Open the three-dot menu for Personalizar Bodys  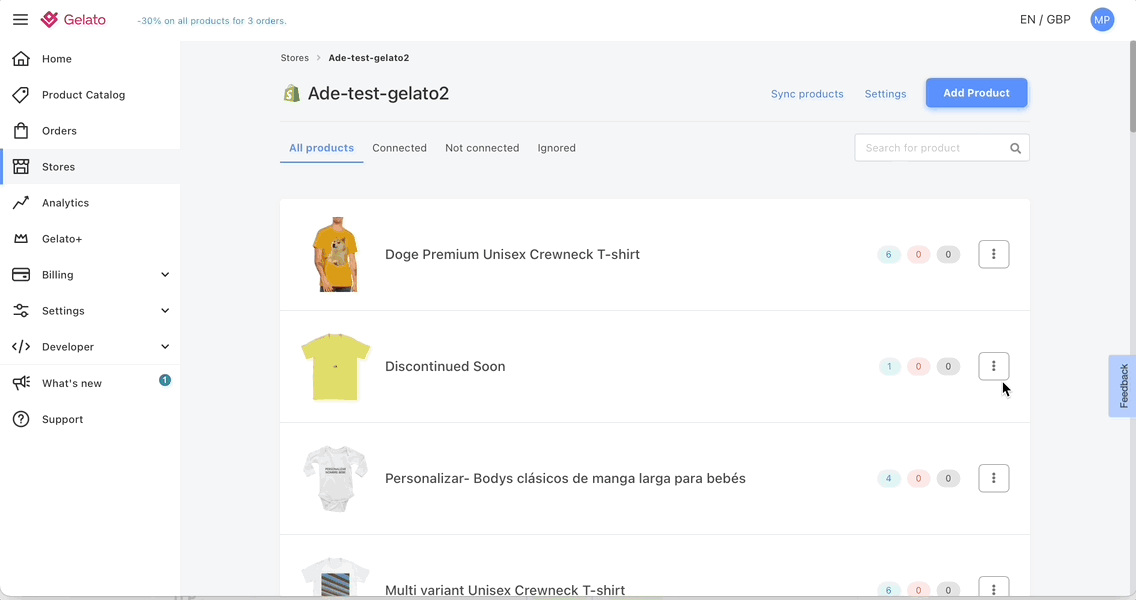(993, 478)
